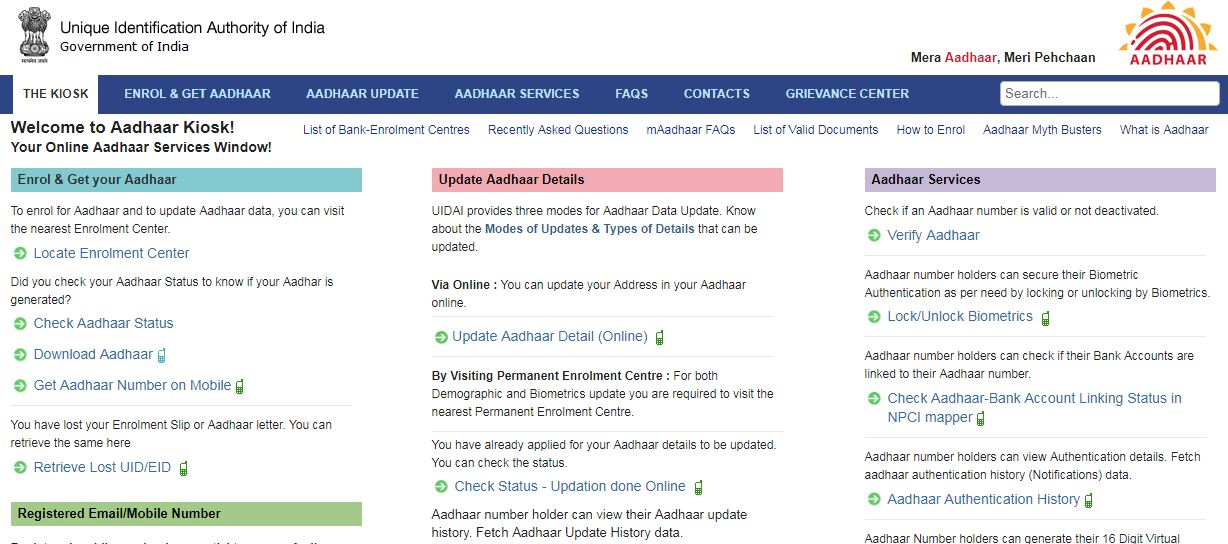
Task: Click green arrow beside Update Aadhaar Detail (Online)
Action: 441,337
